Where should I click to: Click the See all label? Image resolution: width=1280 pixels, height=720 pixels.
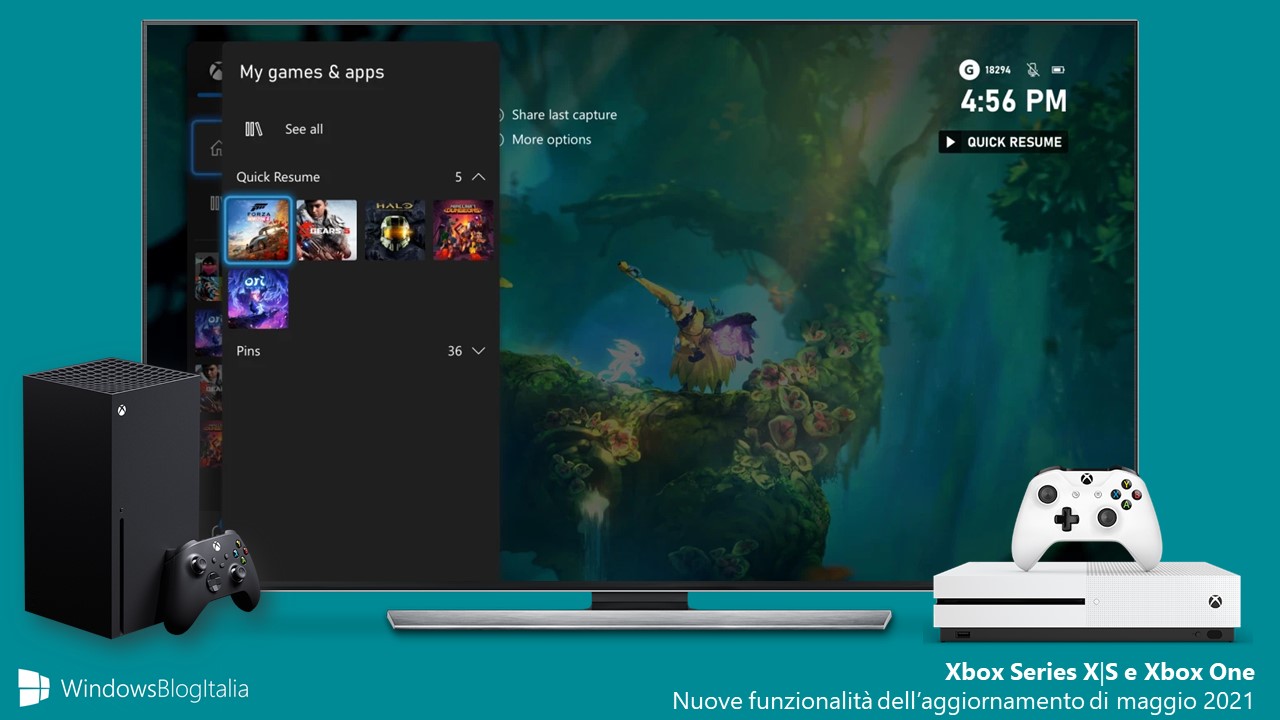[x=304, y=129]
